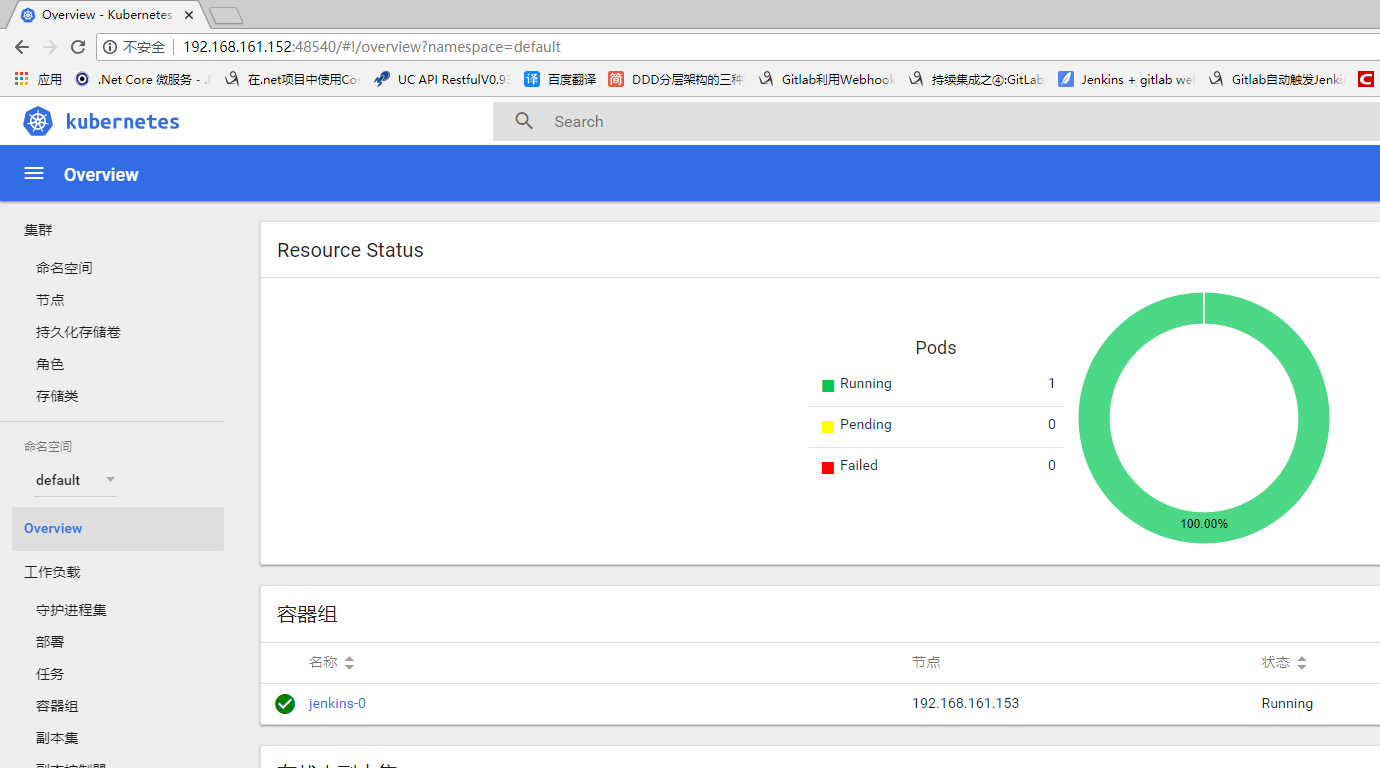Open the dashboard search magnifier icon

tap(524, 120)
